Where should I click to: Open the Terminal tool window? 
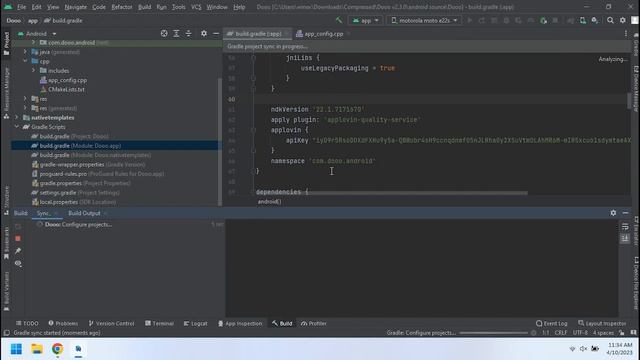pos(159,323)
